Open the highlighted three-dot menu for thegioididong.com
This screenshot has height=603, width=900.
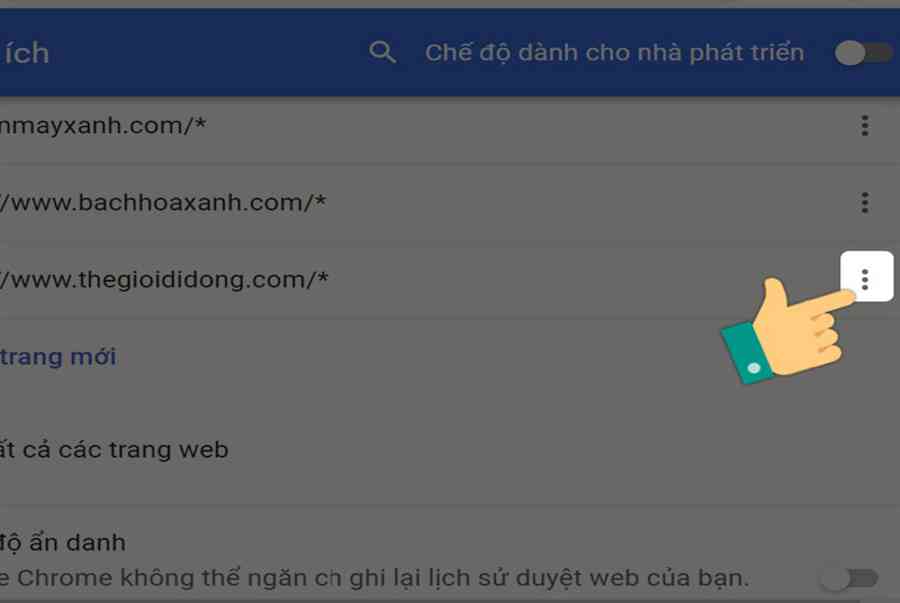[866, 277]
